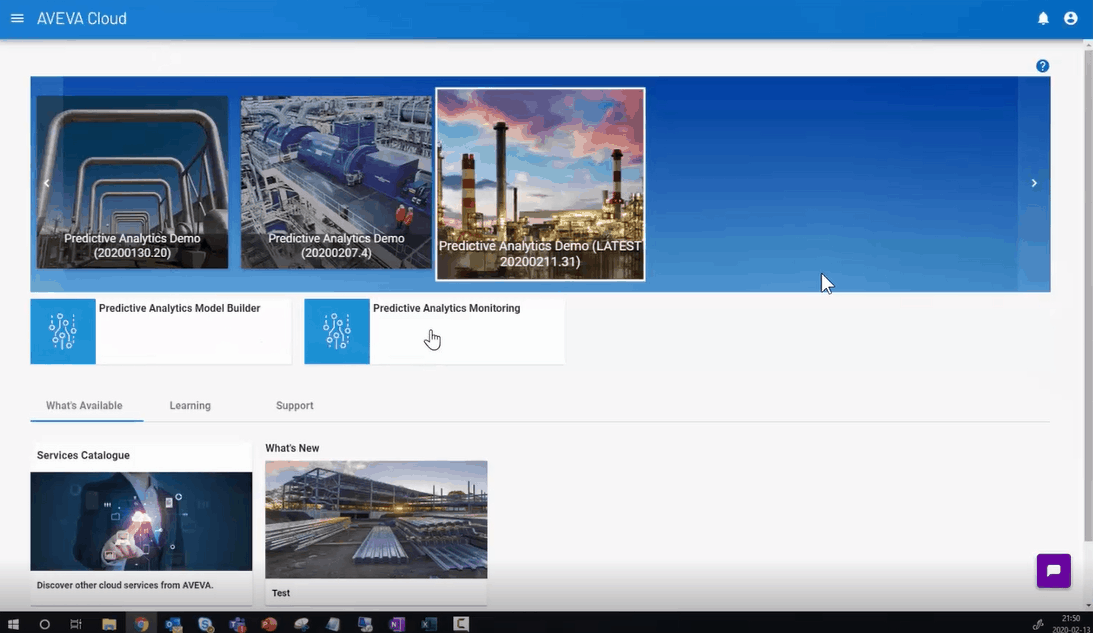Image resolution: width=1093 pixels, height=633 pixels.
Task: Open Cortana search circle in taskbar
Action: (x=45, y=624)
